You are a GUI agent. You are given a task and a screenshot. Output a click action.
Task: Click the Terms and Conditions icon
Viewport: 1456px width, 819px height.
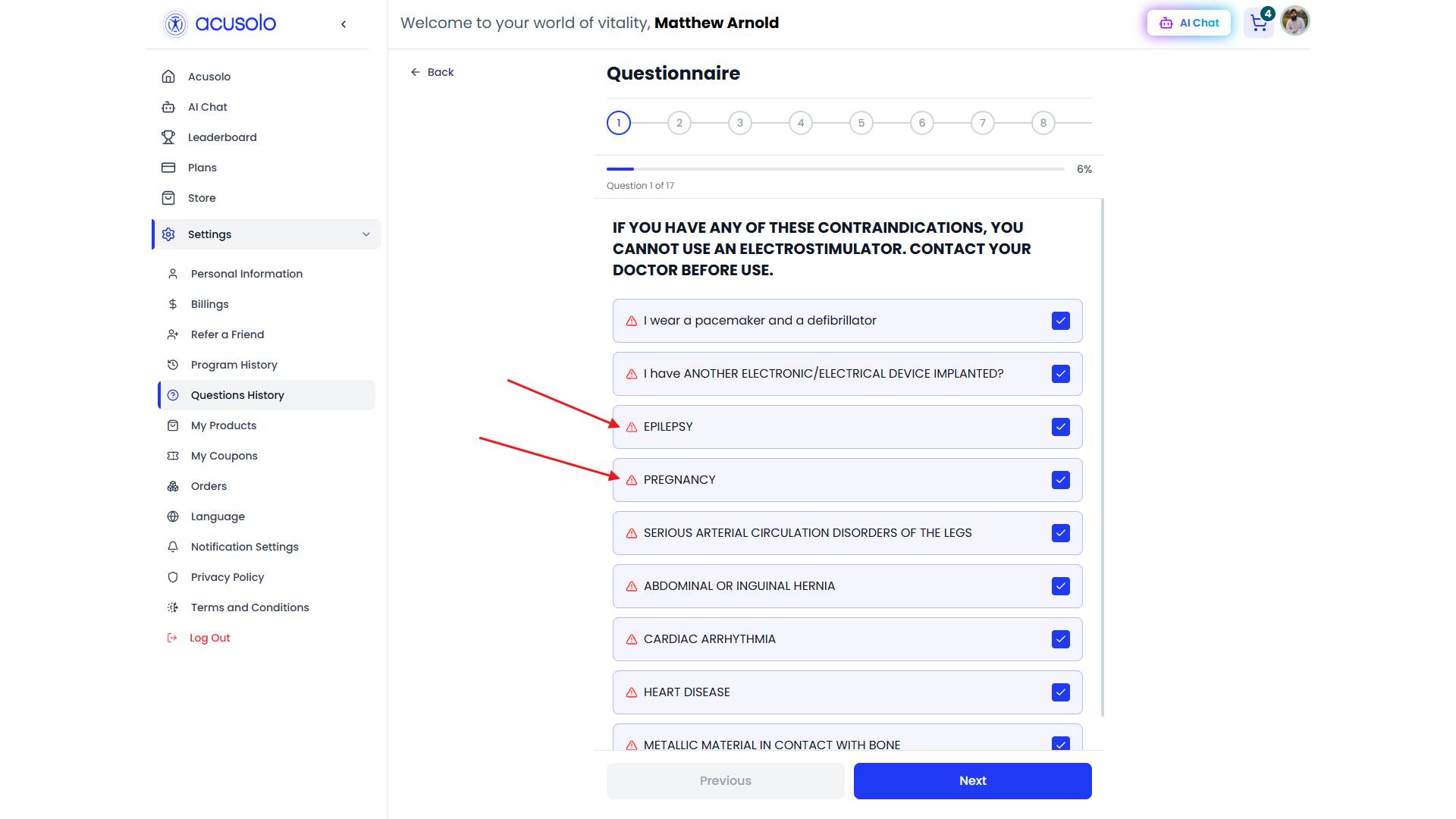click(173, 607)
